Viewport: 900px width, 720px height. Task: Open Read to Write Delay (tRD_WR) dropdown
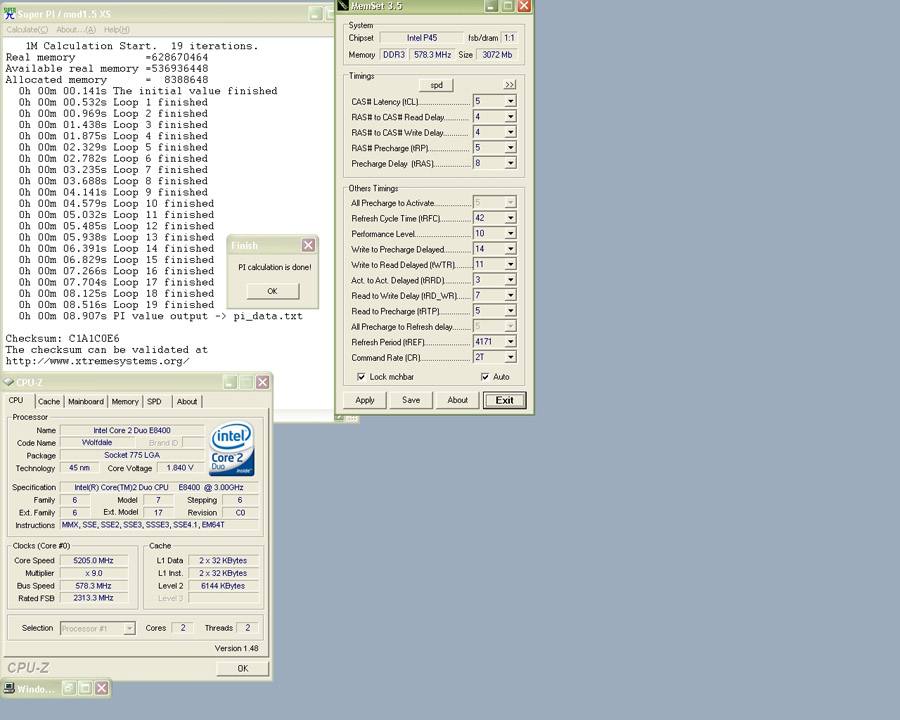pyautogui.click(x=510, y=295)
